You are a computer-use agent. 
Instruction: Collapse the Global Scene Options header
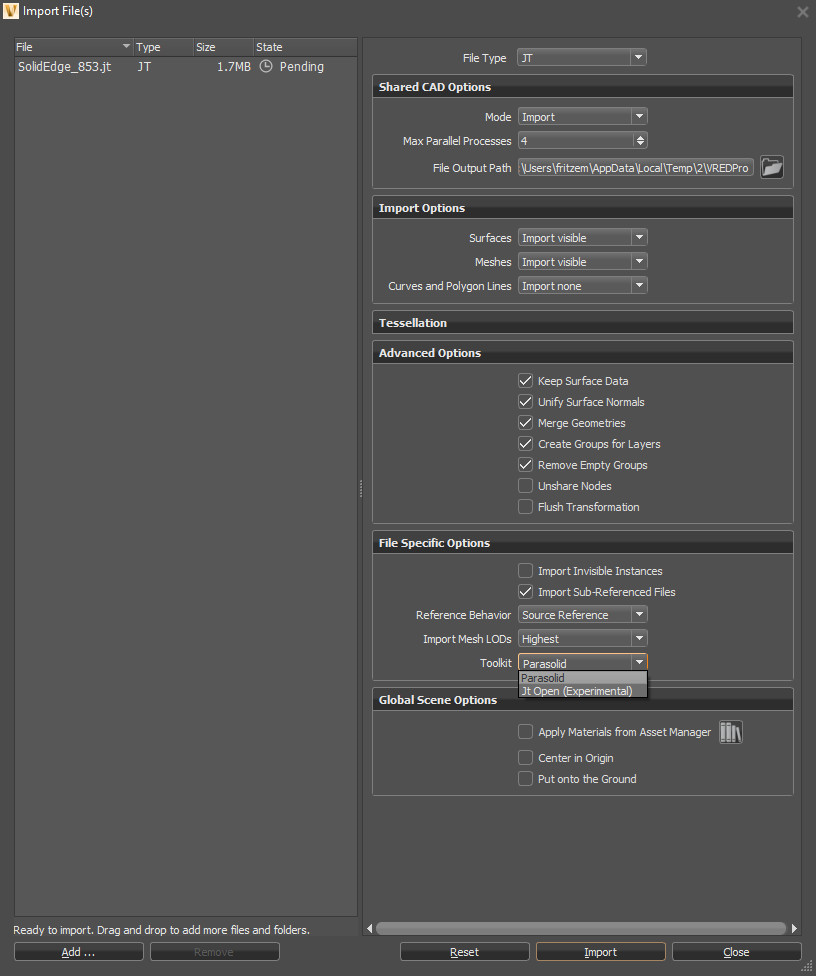click(x=583, y=700)
